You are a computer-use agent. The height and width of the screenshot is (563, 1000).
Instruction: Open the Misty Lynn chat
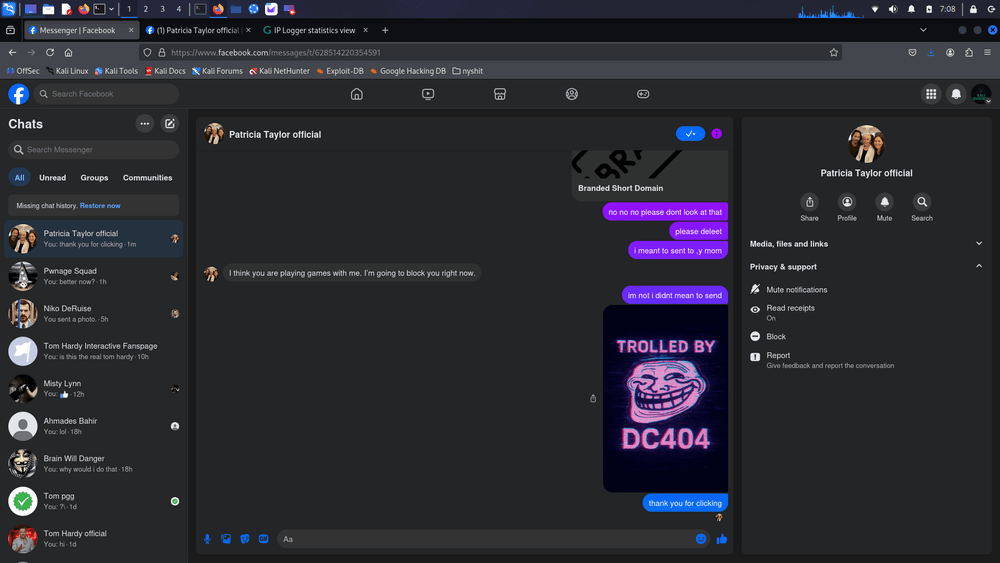click(x=94, y=388)
